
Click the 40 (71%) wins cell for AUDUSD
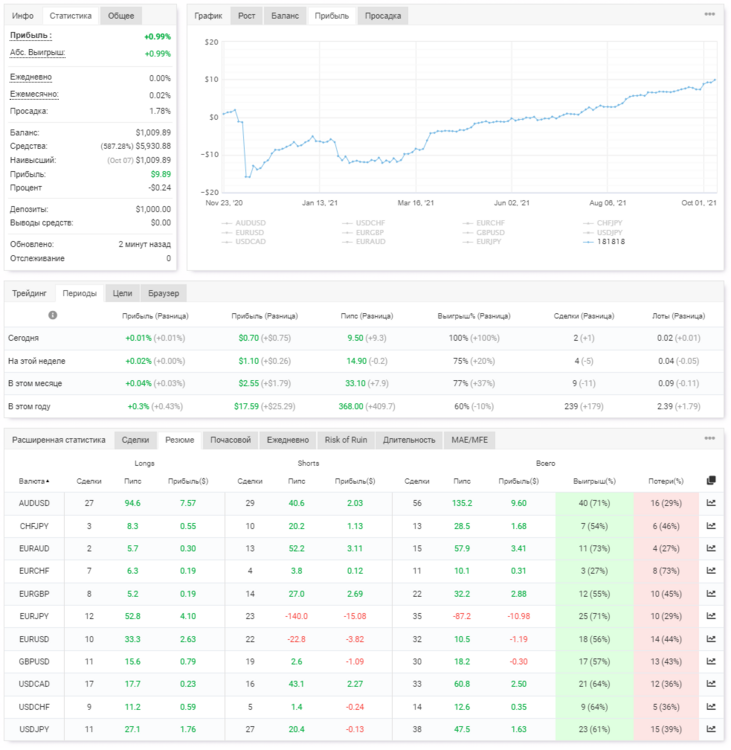(x=594, y=503)
